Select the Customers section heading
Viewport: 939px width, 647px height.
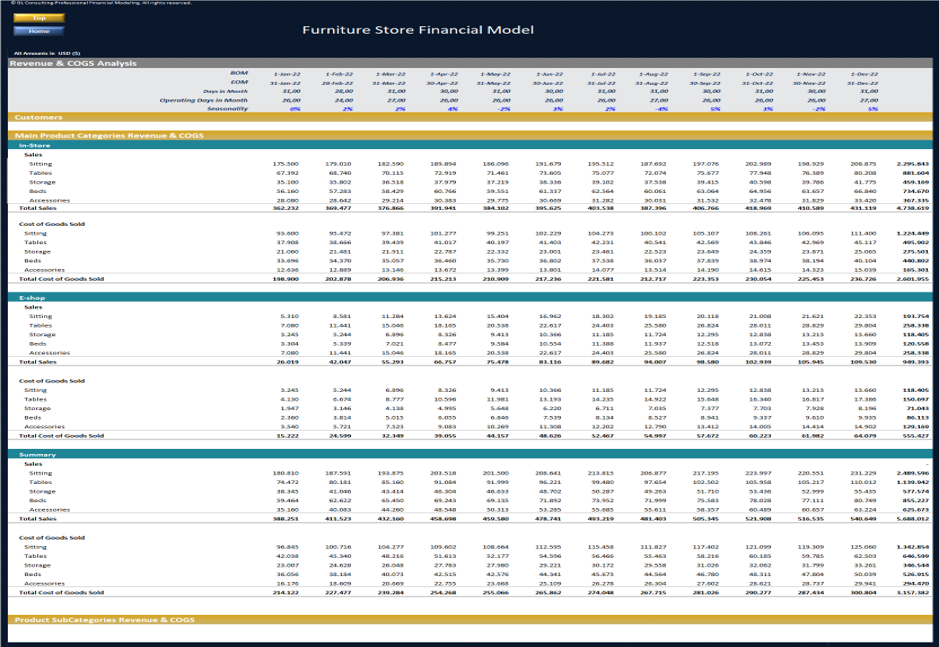coord(38,117)
